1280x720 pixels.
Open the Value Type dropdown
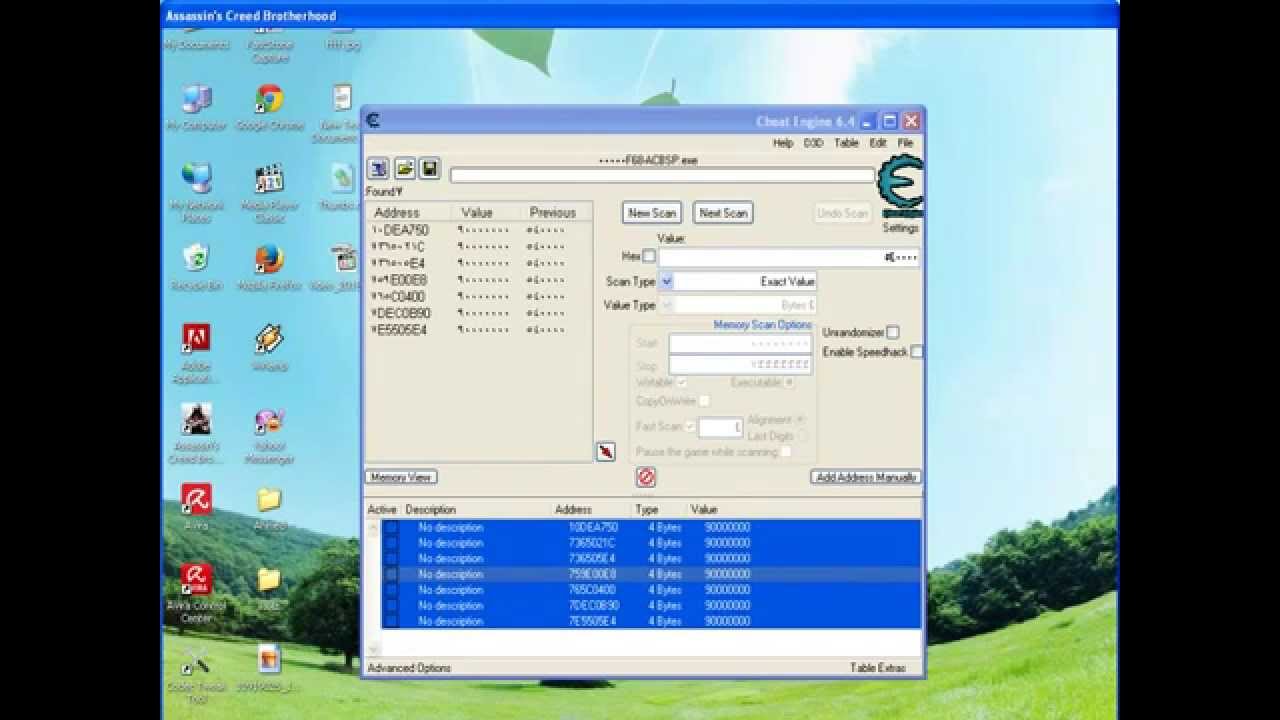pos(666,305)
